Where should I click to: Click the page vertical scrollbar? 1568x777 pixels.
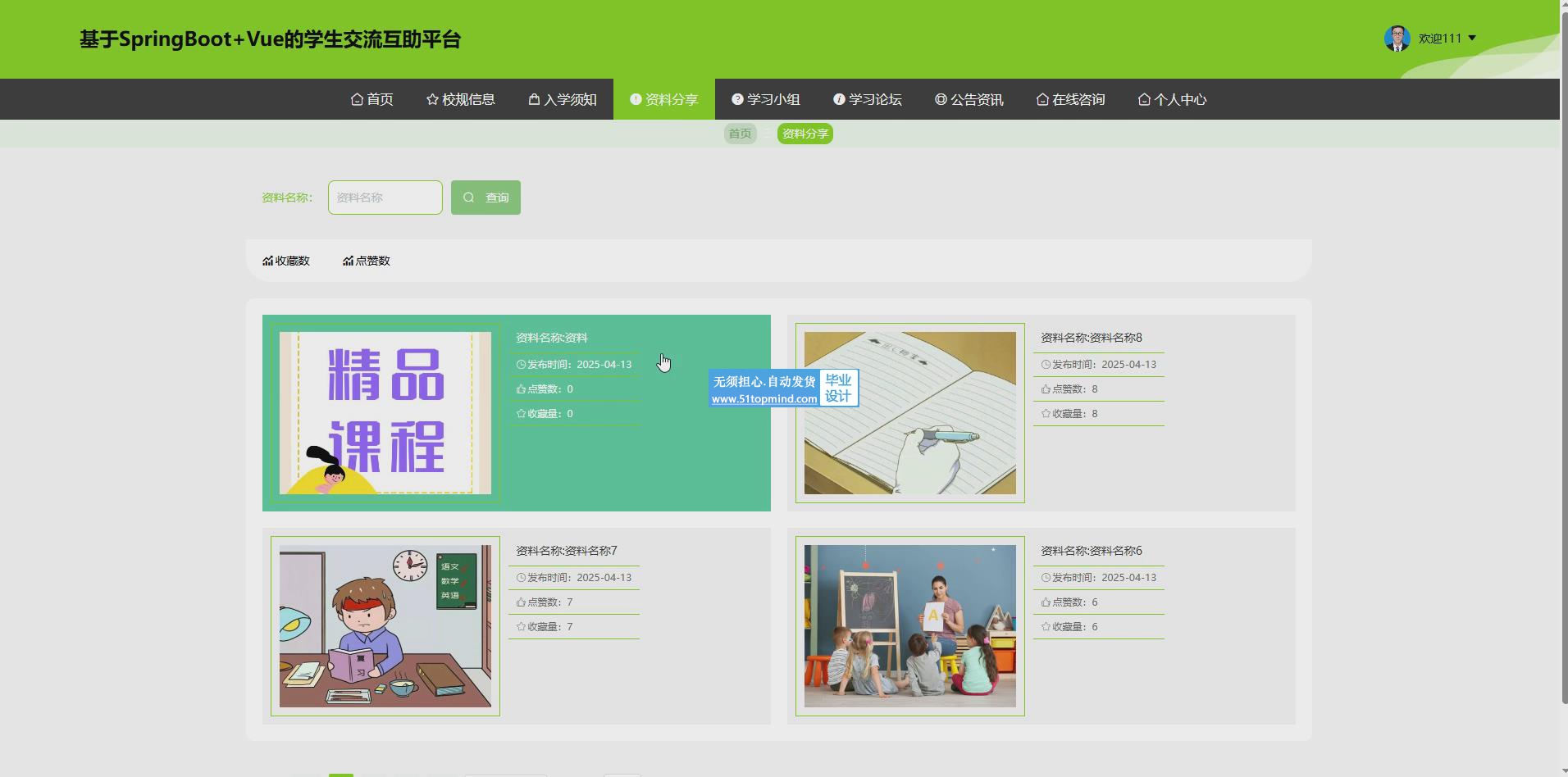pos(1563,352)
